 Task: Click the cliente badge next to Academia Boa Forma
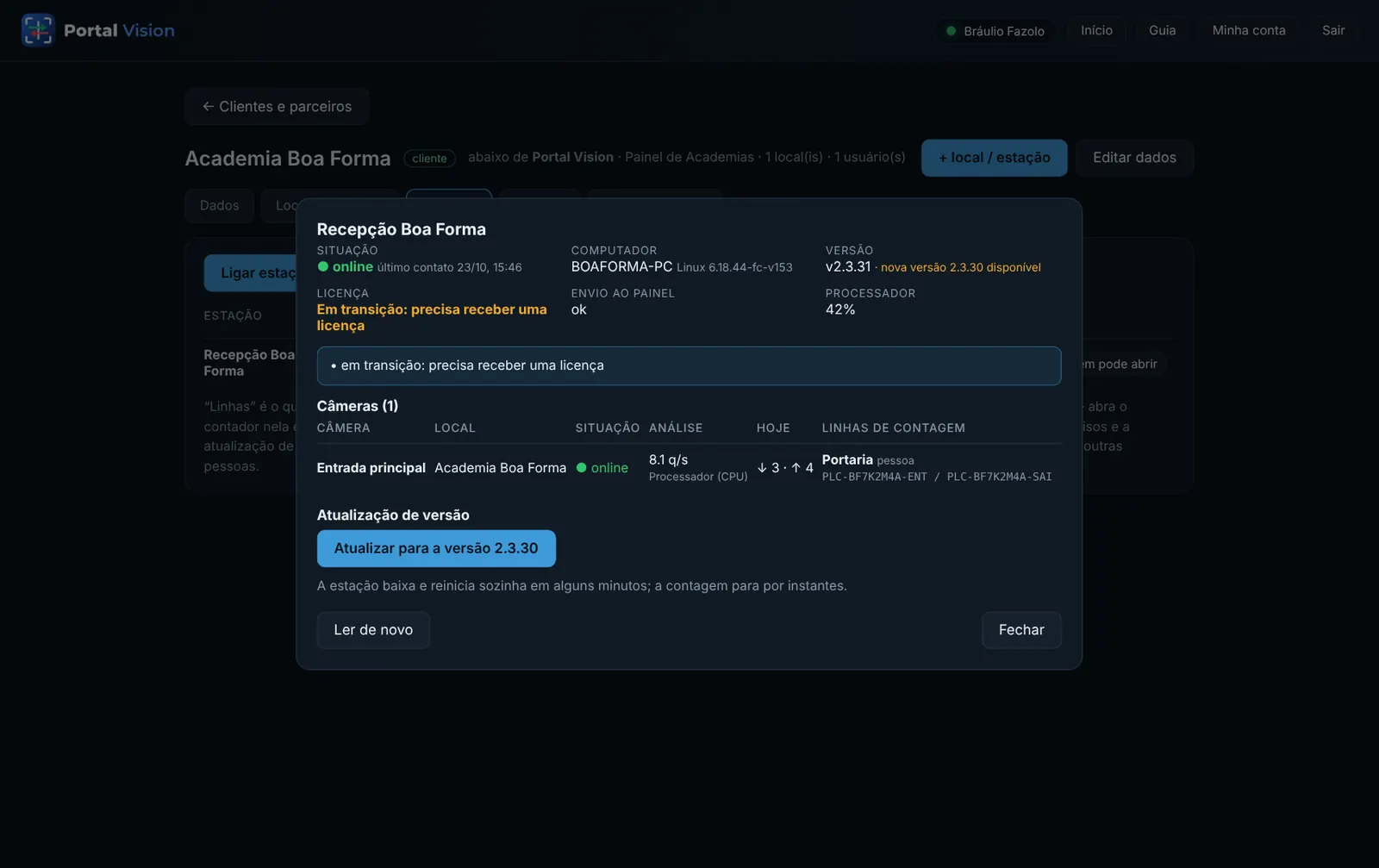click(429, 159)
